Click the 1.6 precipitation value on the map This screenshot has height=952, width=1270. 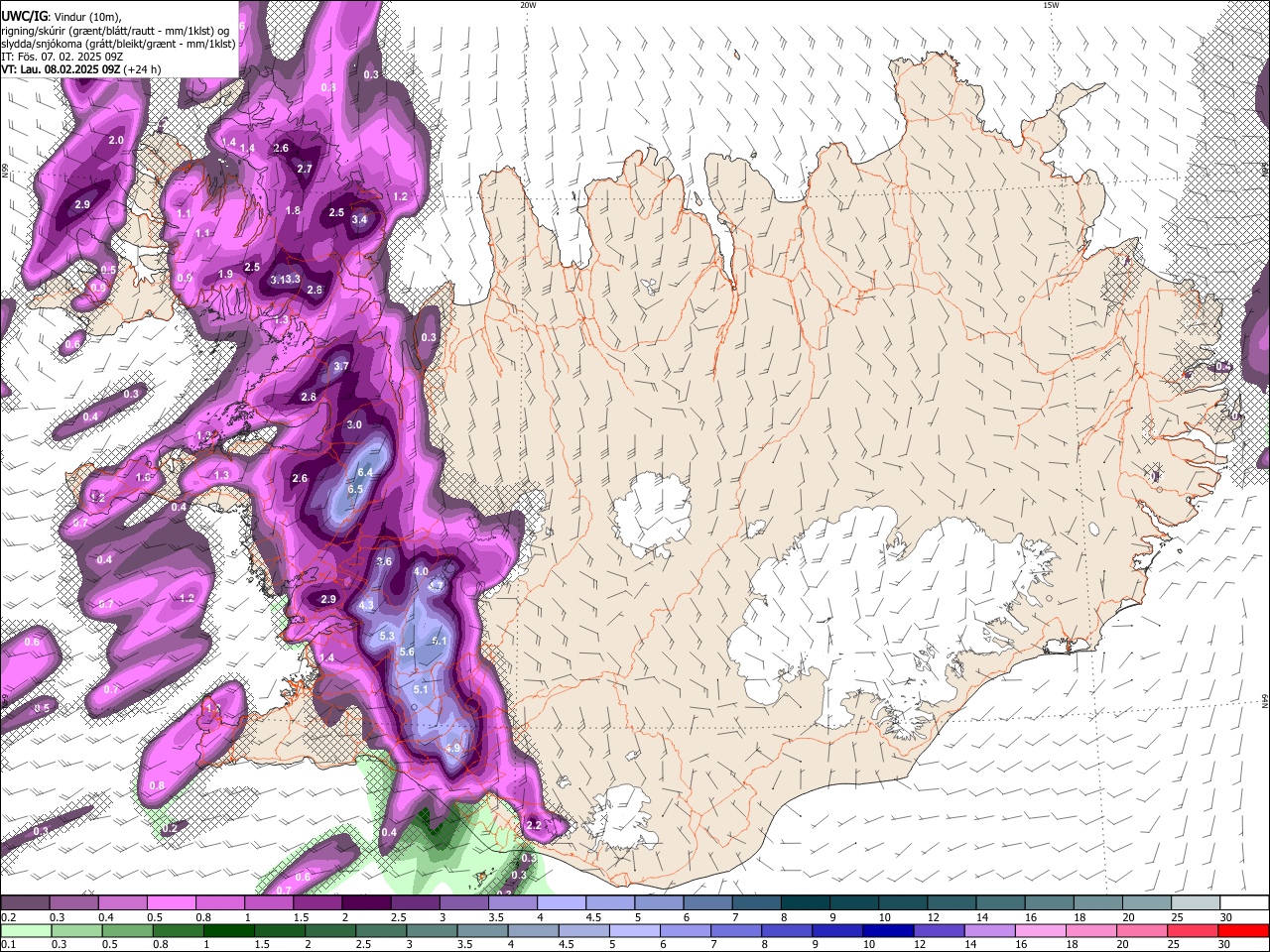pyautogui.click(x=143, y=477)
